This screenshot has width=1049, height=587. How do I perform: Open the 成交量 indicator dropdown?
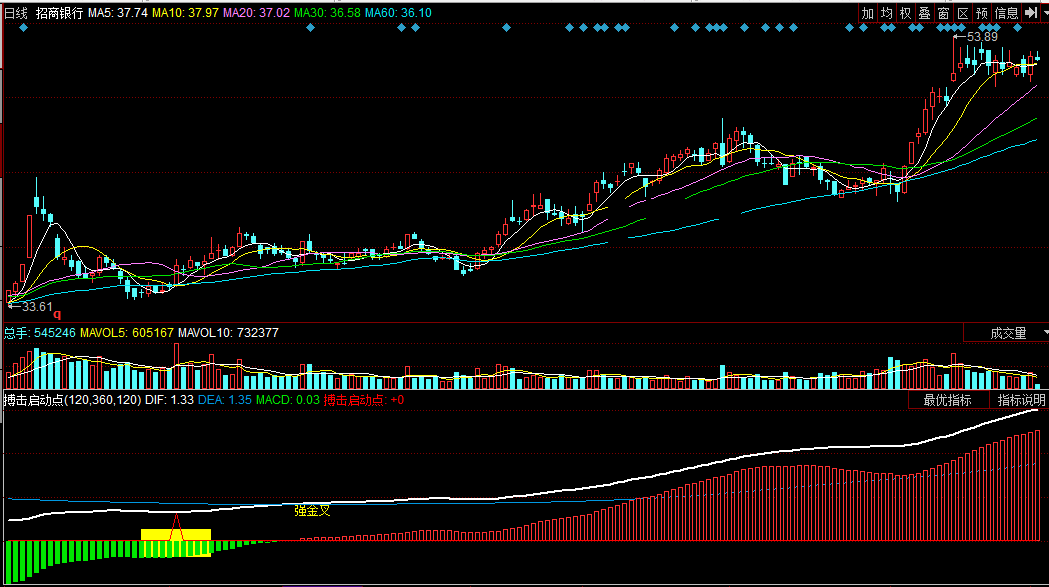[x=1007, y=333]
